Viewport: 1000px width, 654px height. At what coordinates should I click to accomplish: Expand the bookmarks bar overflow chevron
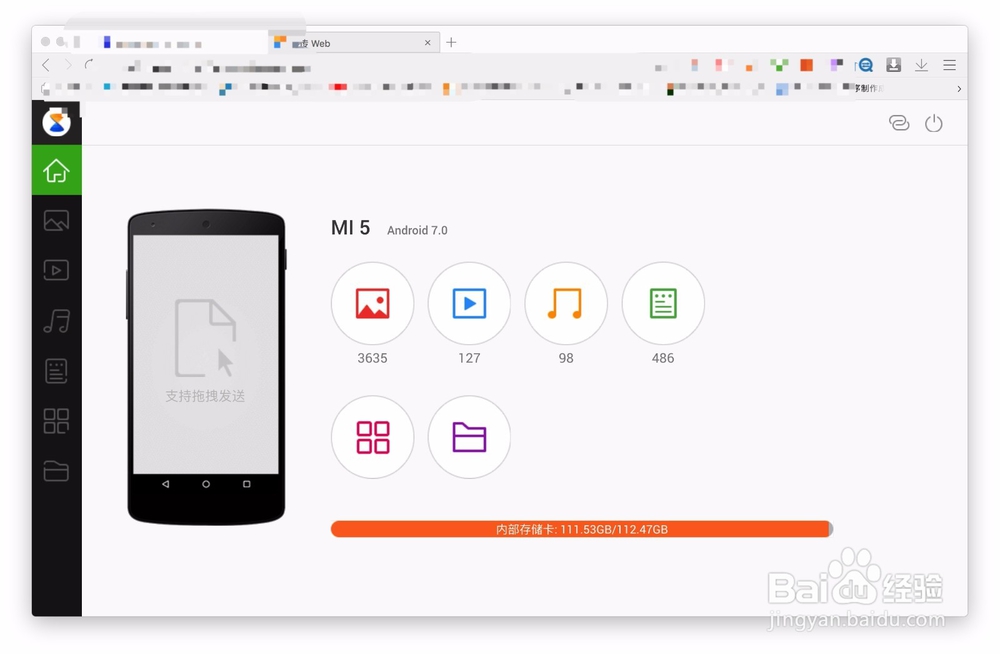959,89
